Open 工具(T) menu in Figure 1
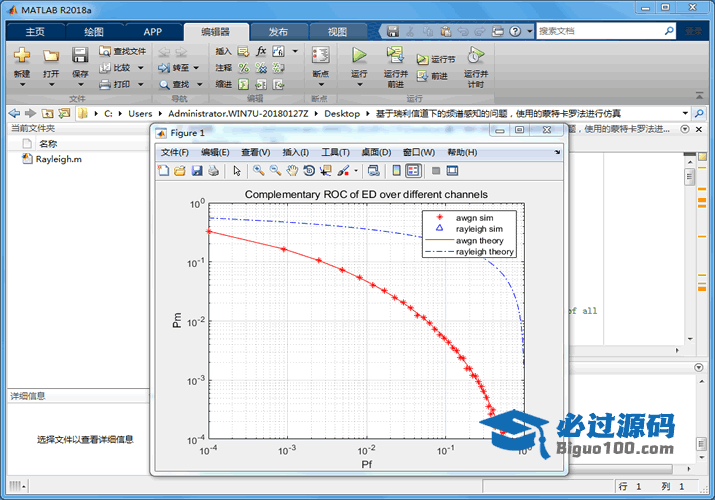The image size is (715, 500). point(335,152)
